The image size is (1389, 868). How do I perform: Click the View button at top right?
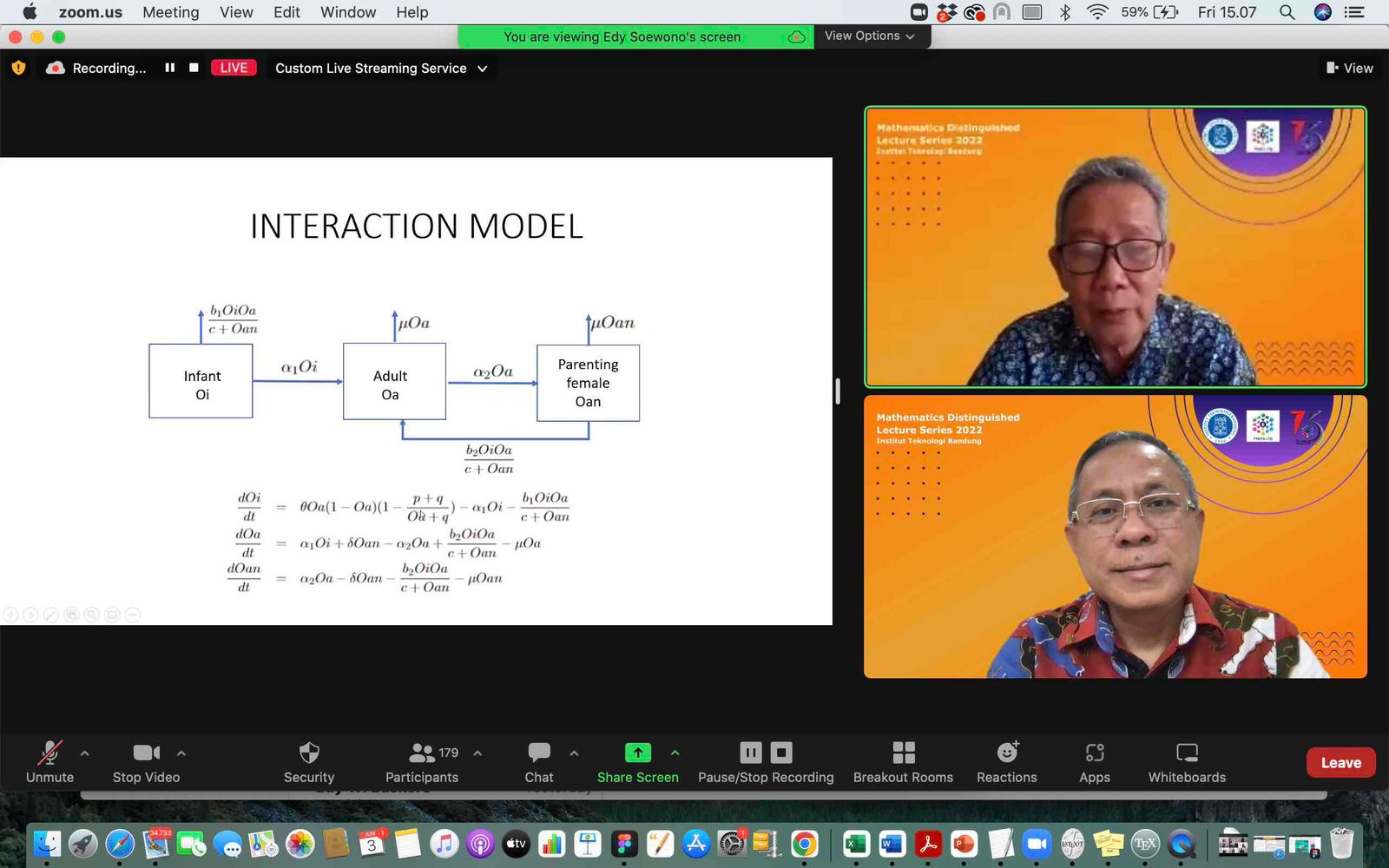click(x=1348, y=68)
